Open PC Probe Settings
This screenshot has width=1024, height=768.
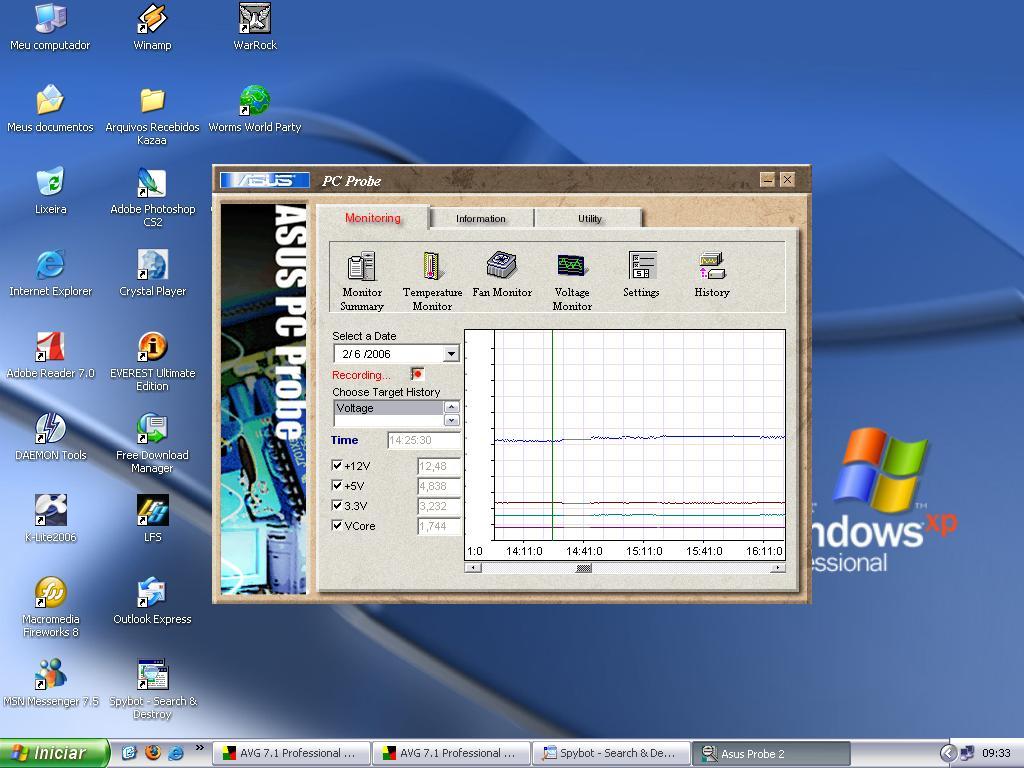click(641, 275)
